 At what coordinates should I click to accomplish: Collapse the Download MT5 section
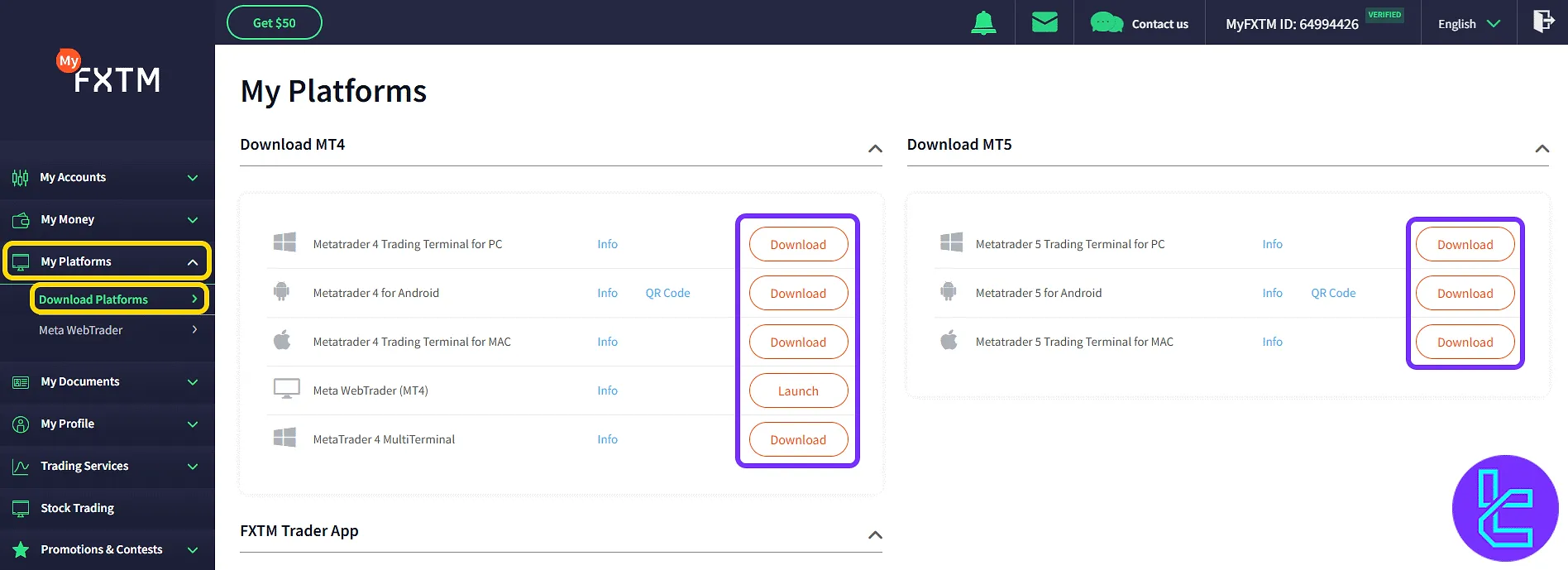click(1542, 149)
